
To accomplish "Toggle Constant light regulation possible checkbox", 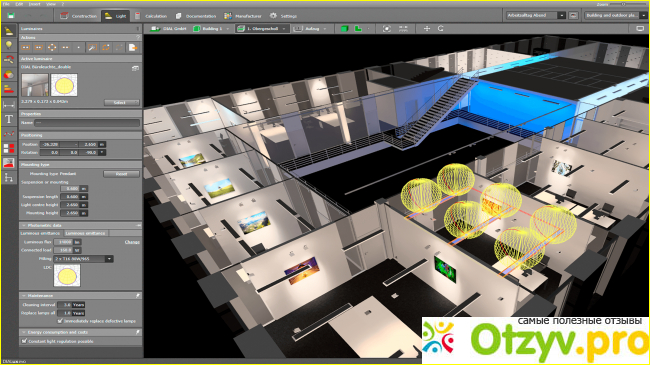I will click(24, 341).
